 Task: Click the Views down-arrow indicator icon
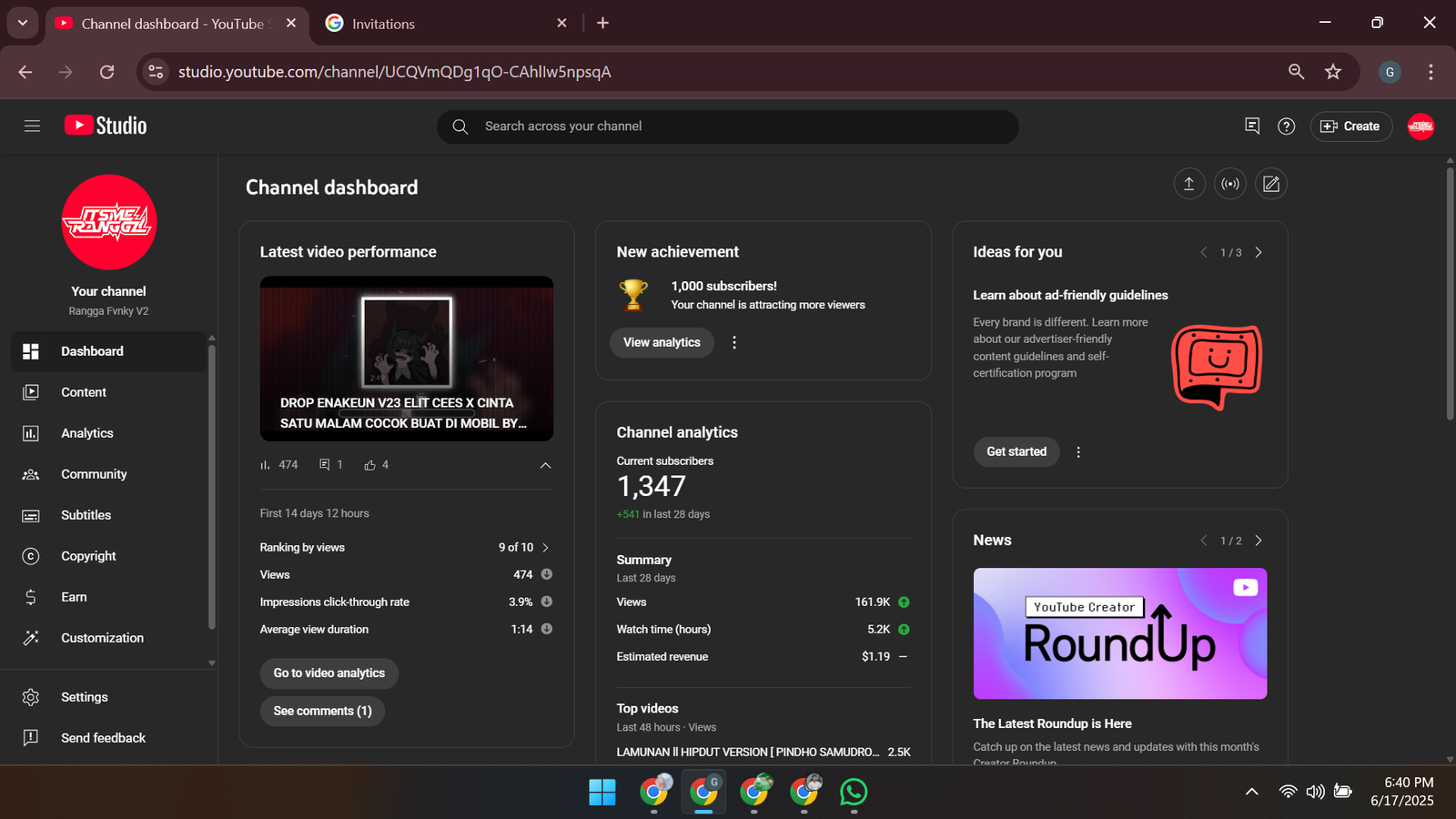[547, 574]
